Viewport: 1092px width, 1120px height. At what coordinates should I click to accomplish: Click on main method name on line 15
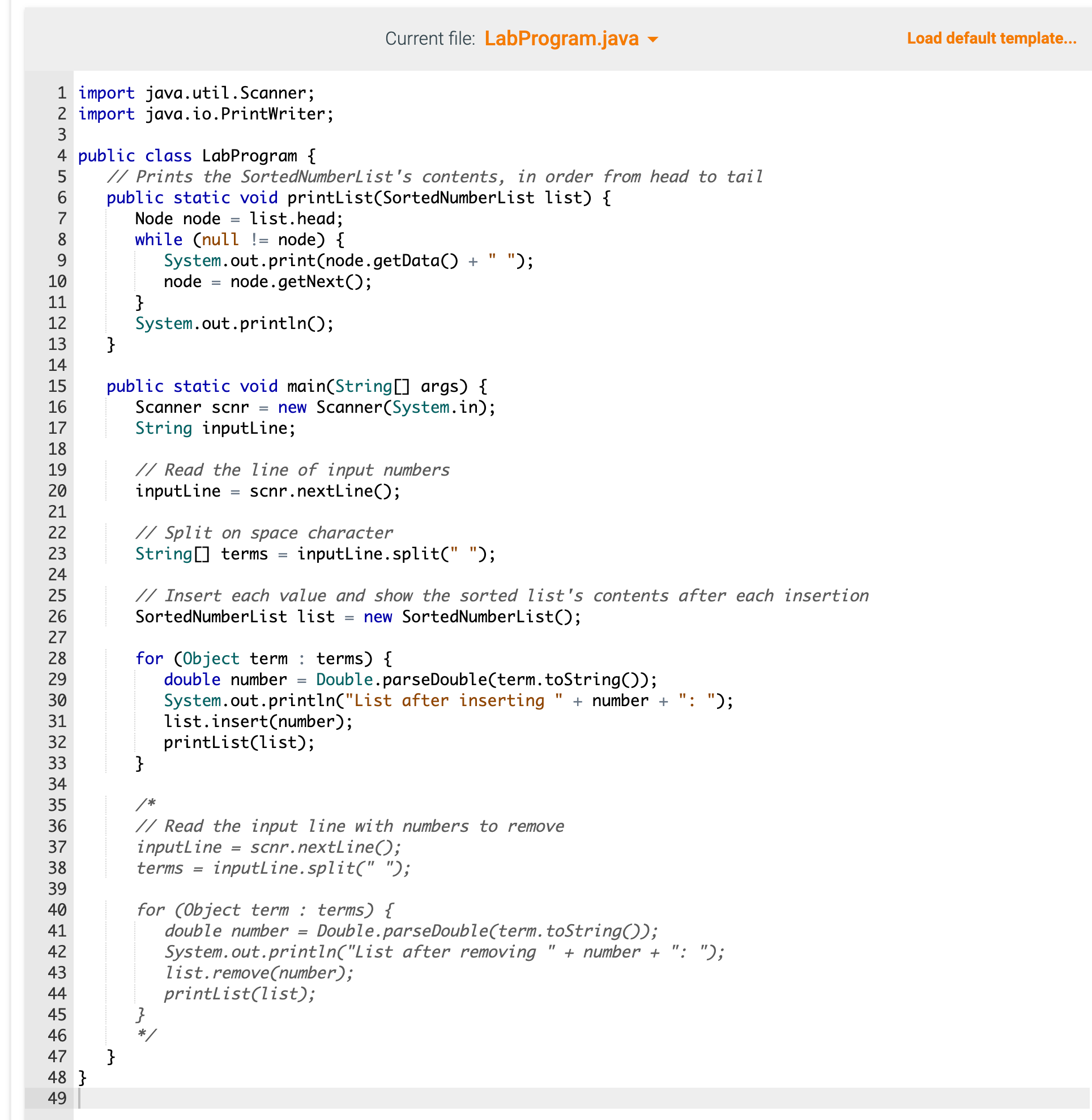306,386
